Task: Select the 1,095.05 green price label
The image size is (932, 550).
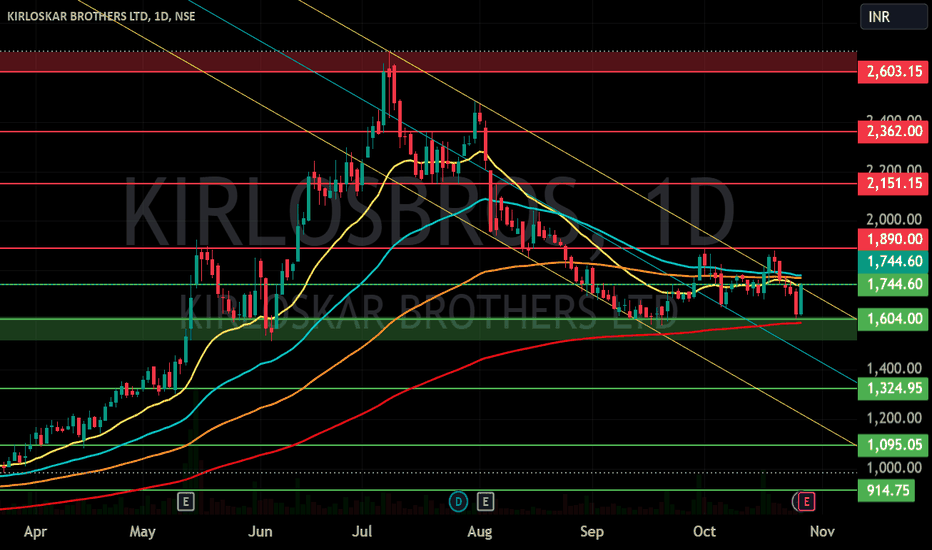Action: pos(893,445)
